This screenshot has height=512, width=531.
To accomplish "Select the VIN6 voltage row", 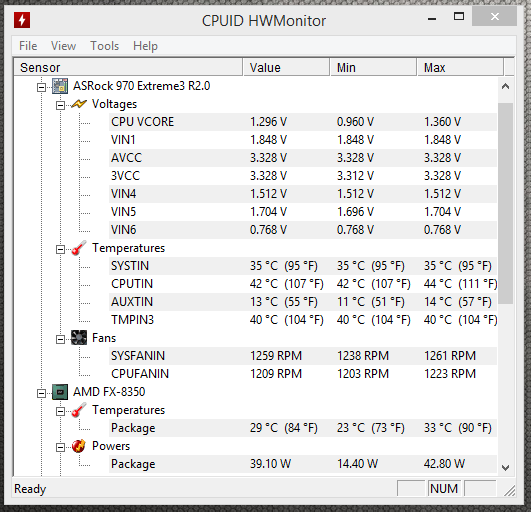I will coord(303,230).
